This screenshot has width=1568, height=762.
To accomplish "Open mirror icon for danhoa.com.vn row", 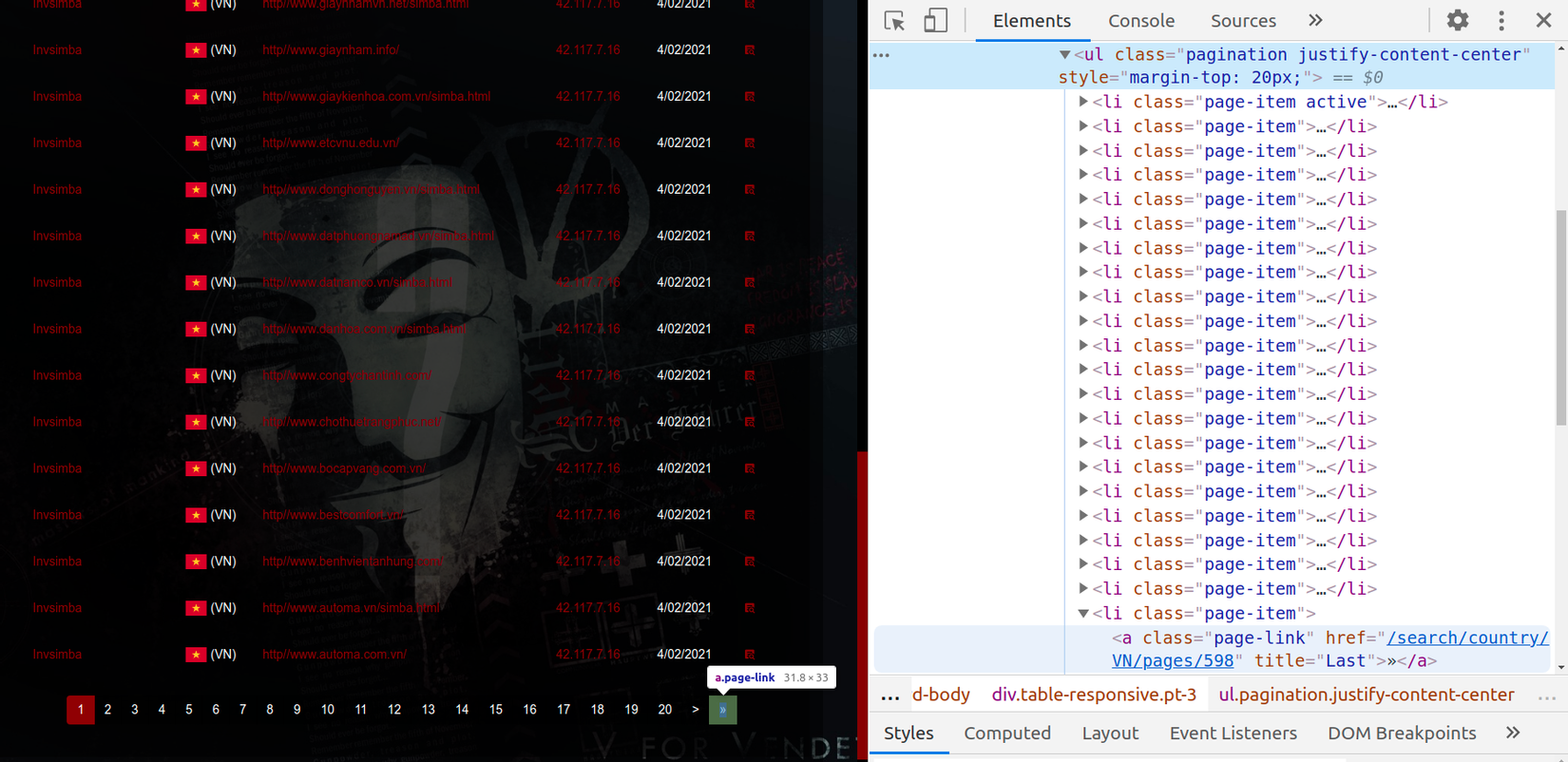I will pyautogui.click(x=750, y=330).
